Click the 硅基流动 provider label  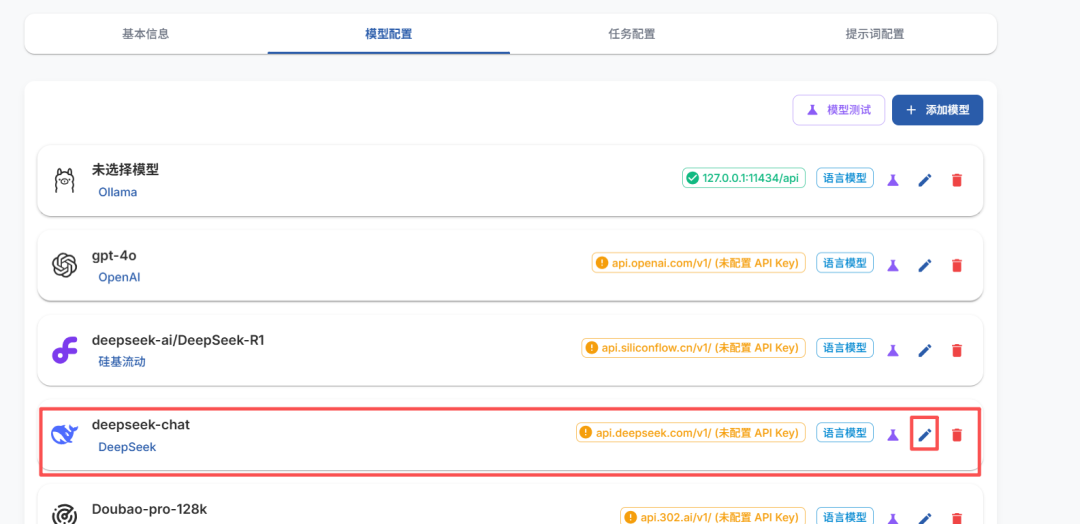pos(122,362)
